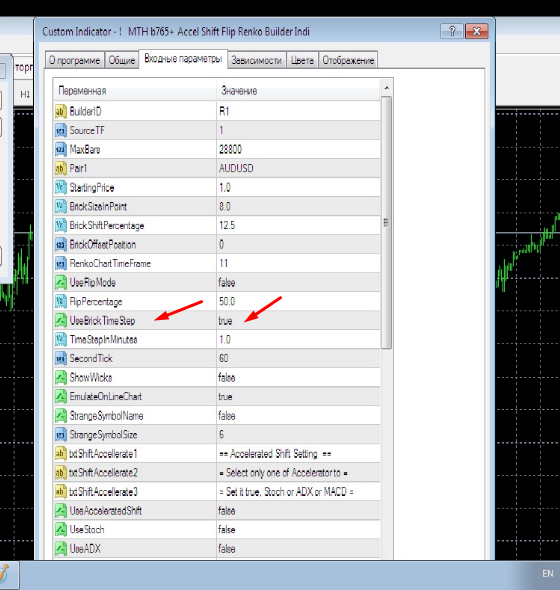
Task: Click the help question mark button
Action: pos(452,31)
